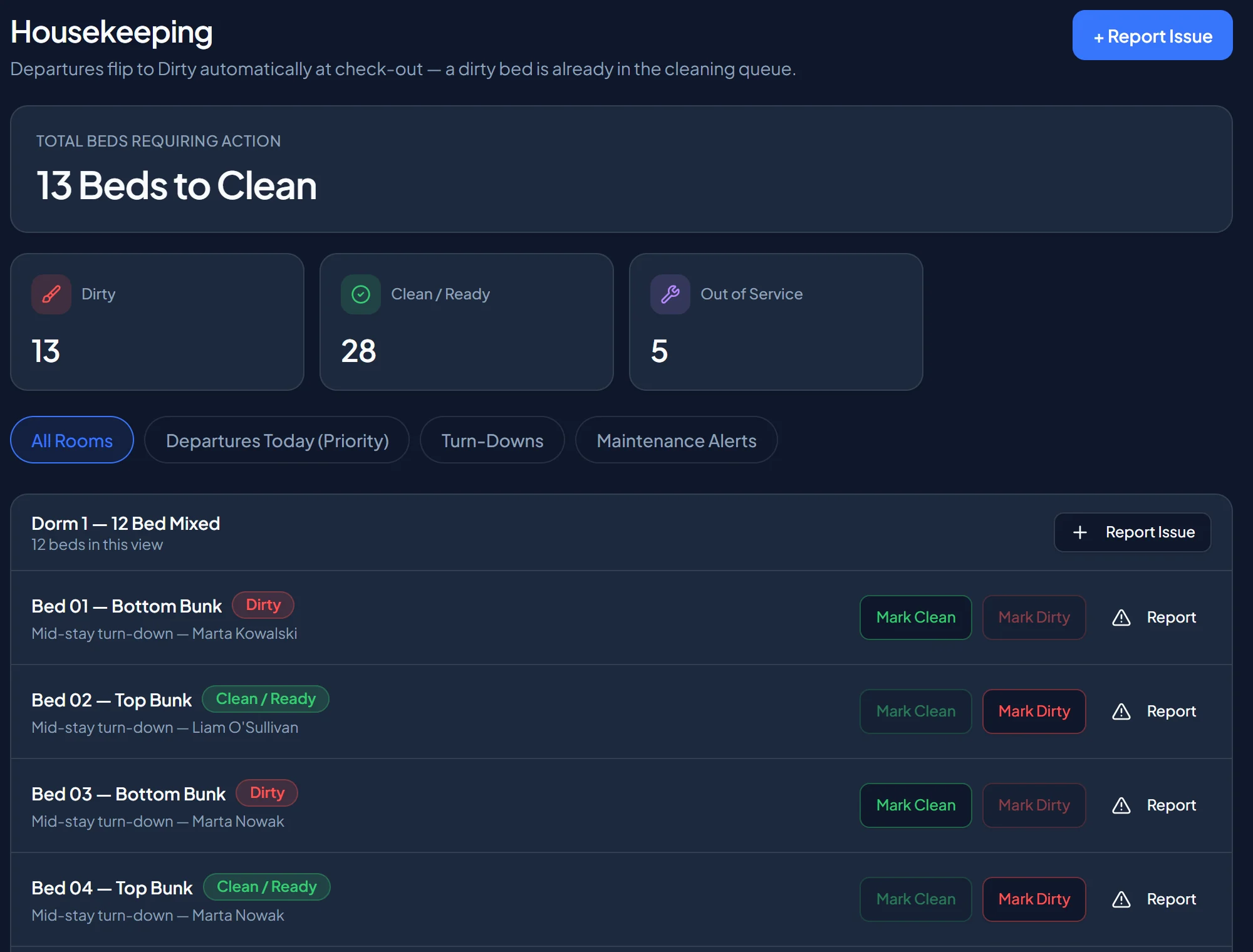Click '12 beds in this view' text
The height and width of the screenshot is (952, 1253).
pyautogui.click(x=97, y=545)
